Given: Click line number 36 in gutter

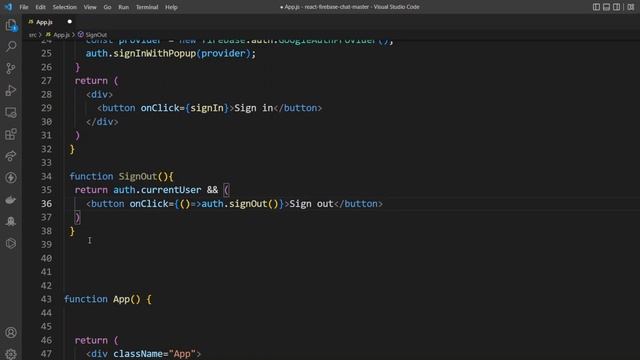Looking at the screenshot, I should 47,204.
